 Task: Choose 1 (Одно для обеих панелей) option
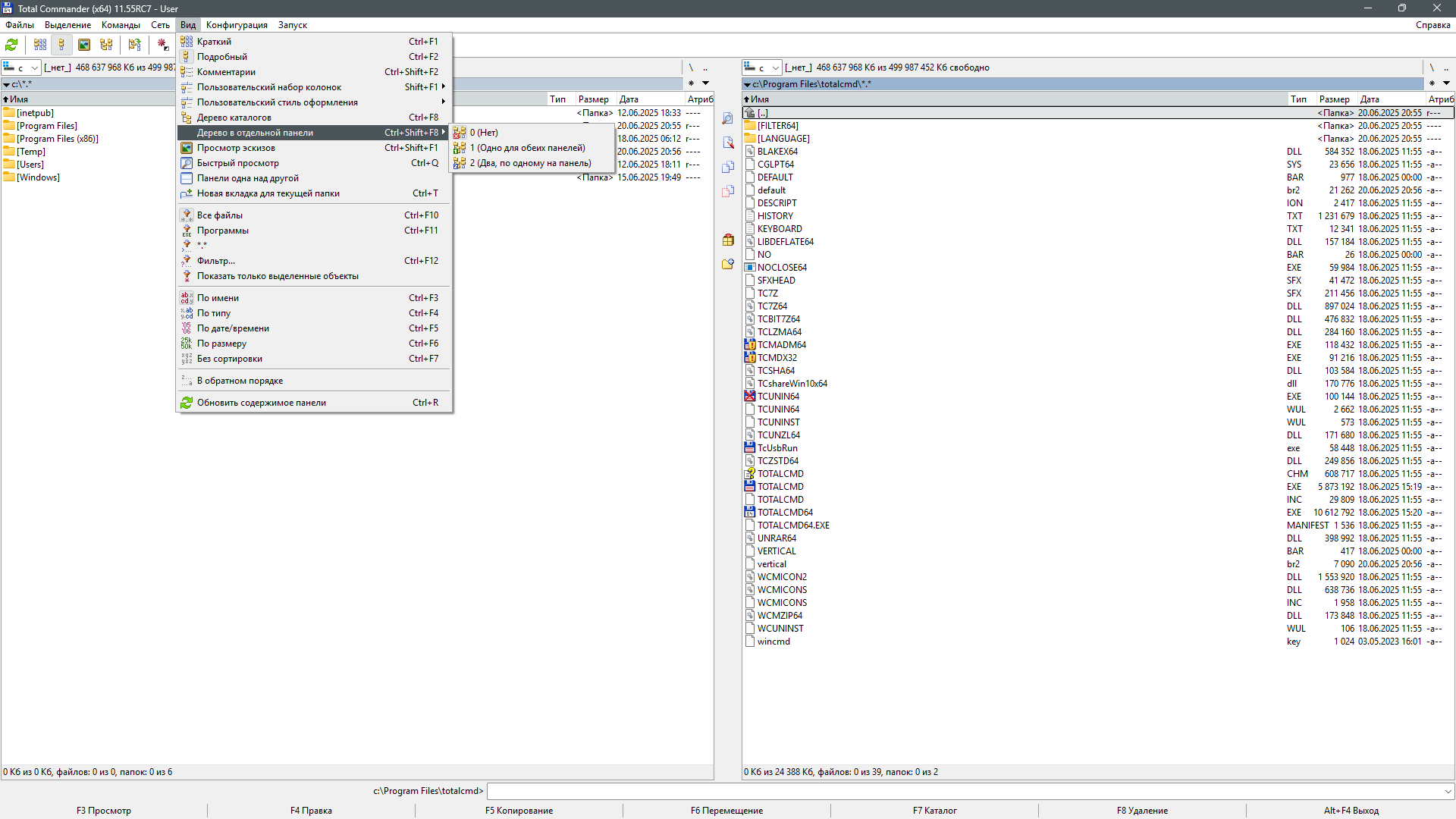tap(532, 148)
